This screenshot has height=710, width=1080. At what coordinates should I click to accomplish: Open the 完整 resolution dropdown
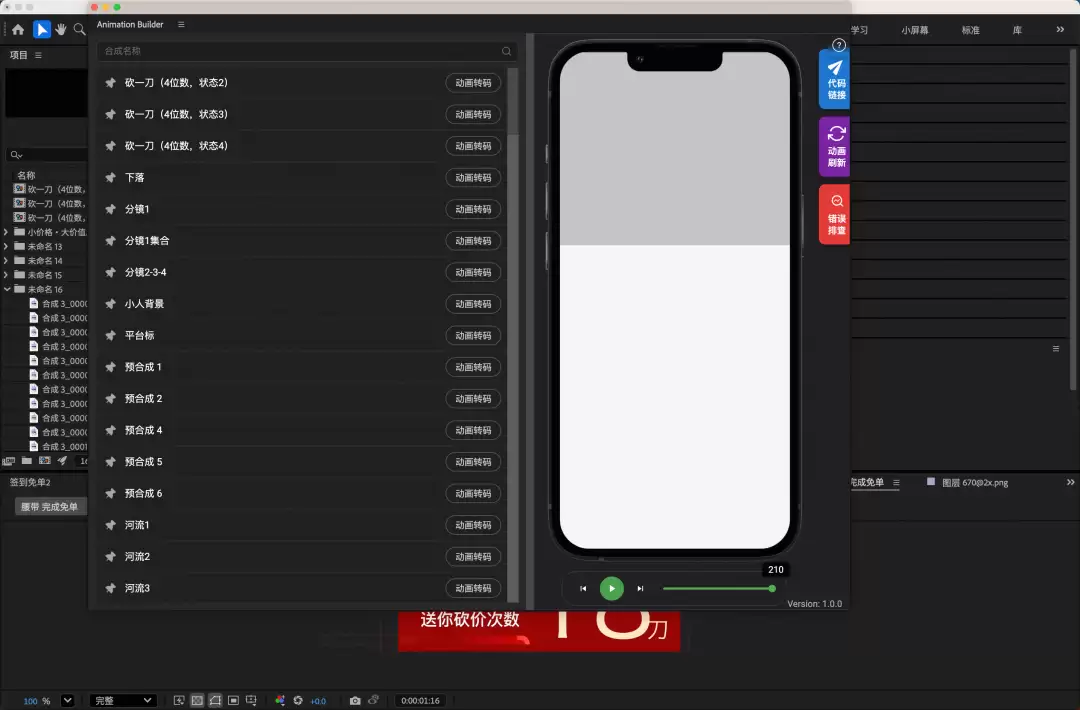[123, 700]
